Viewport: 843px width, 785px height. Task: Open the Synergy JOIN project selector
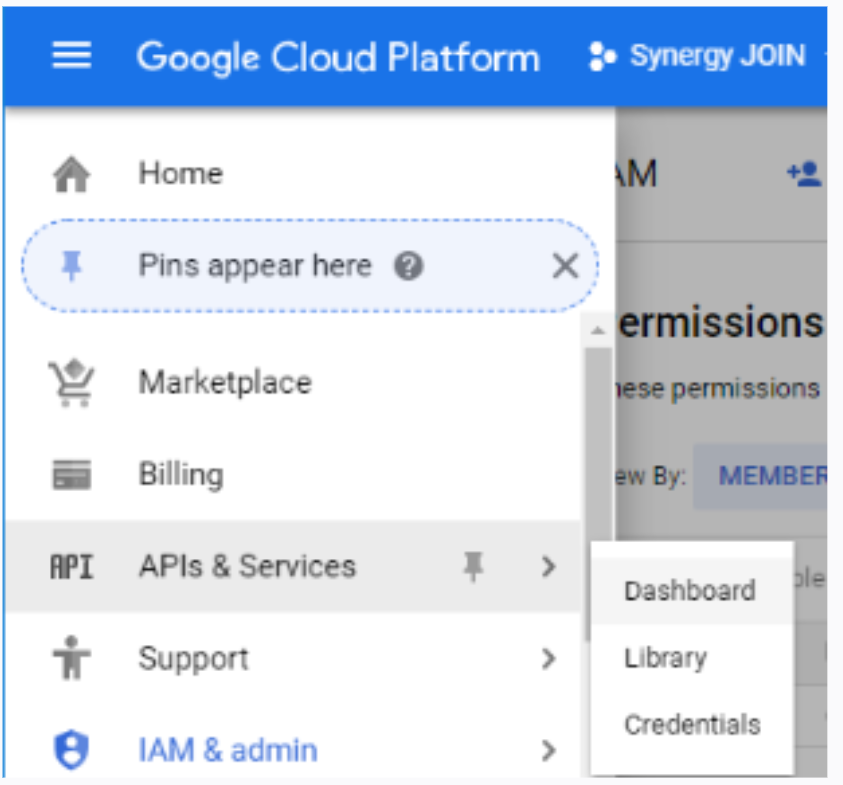click(717, 56)
